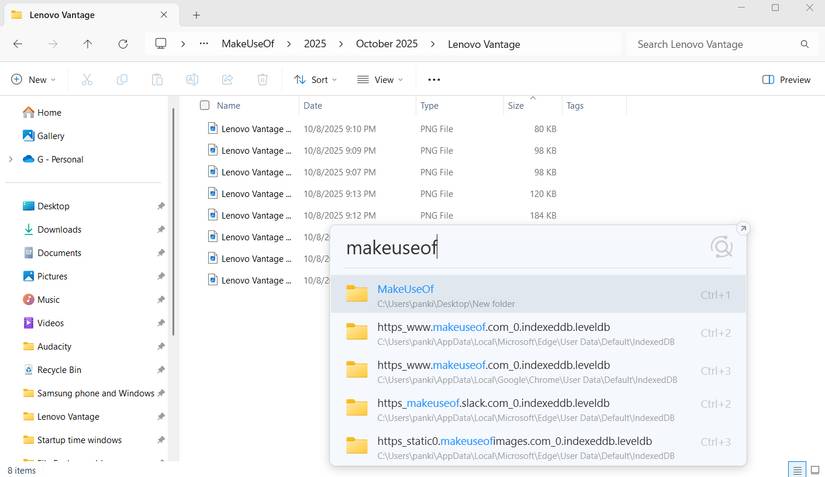Click Lenovo Vantage breadcrumb in address bar

pos(484,44)
